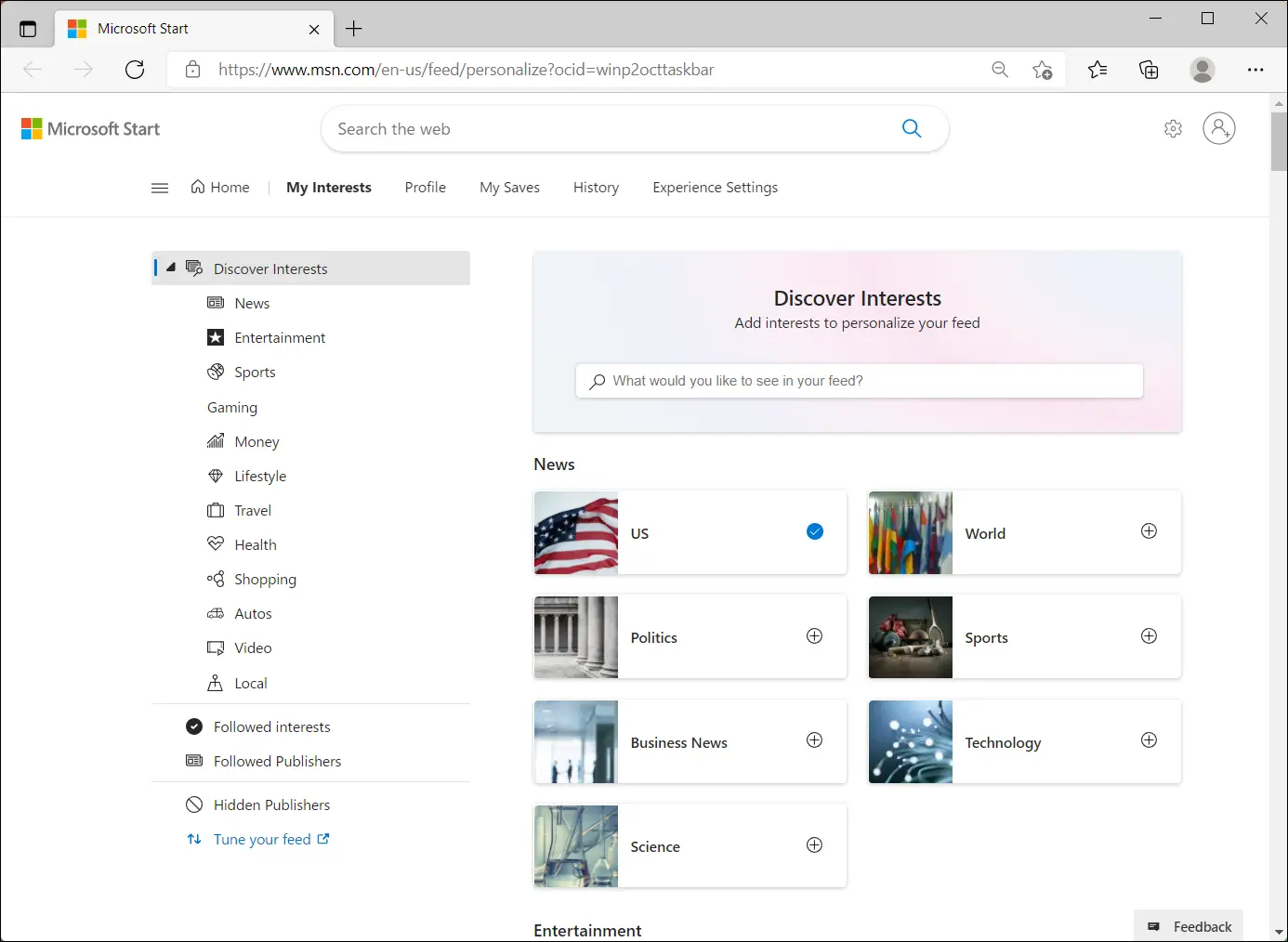
Task: Unfollow the US interest checkmark
Action: tap(815, 531)
